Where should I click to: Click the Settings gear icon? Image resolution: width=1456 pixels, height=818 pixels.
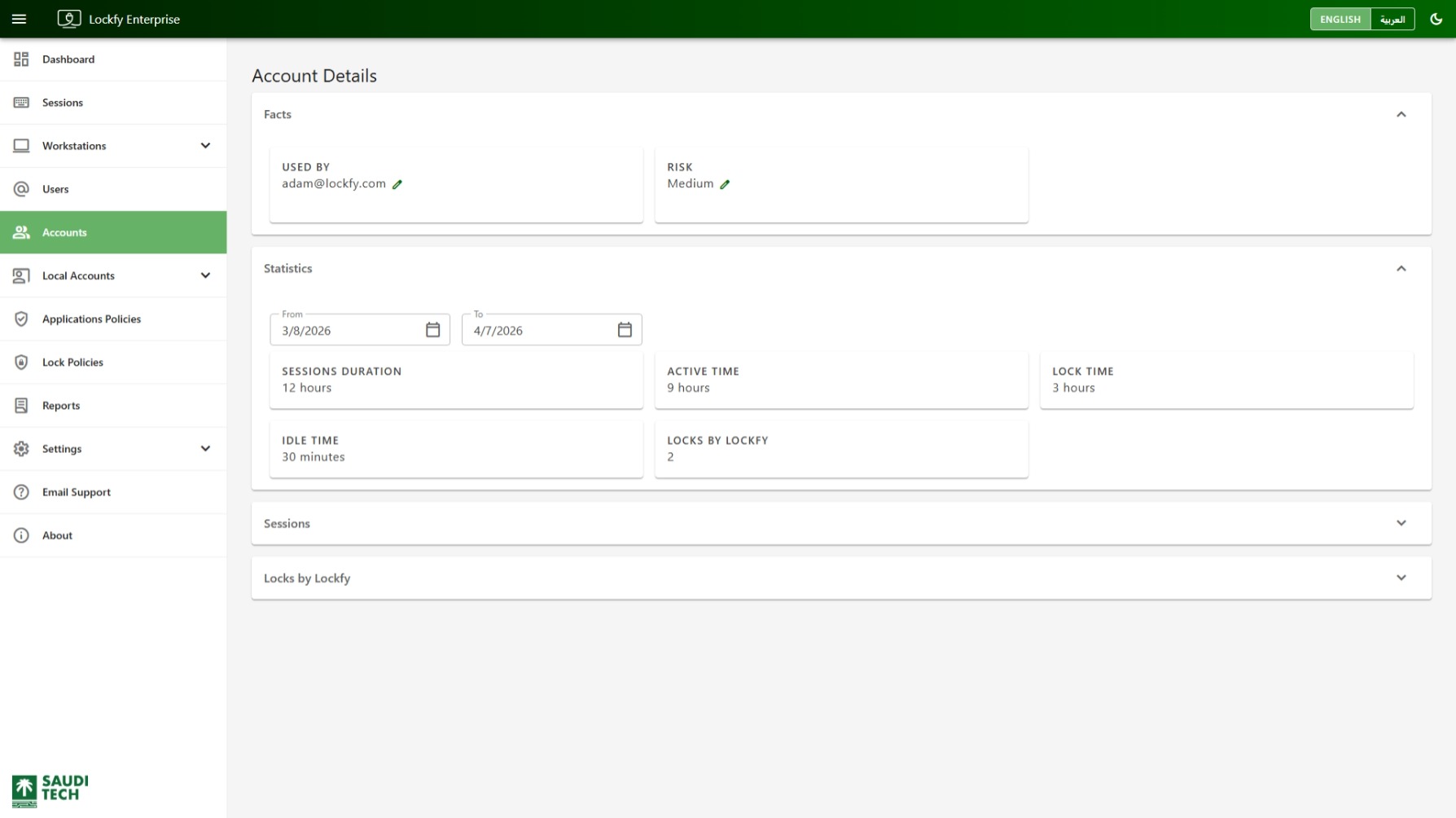pos(21,449)
